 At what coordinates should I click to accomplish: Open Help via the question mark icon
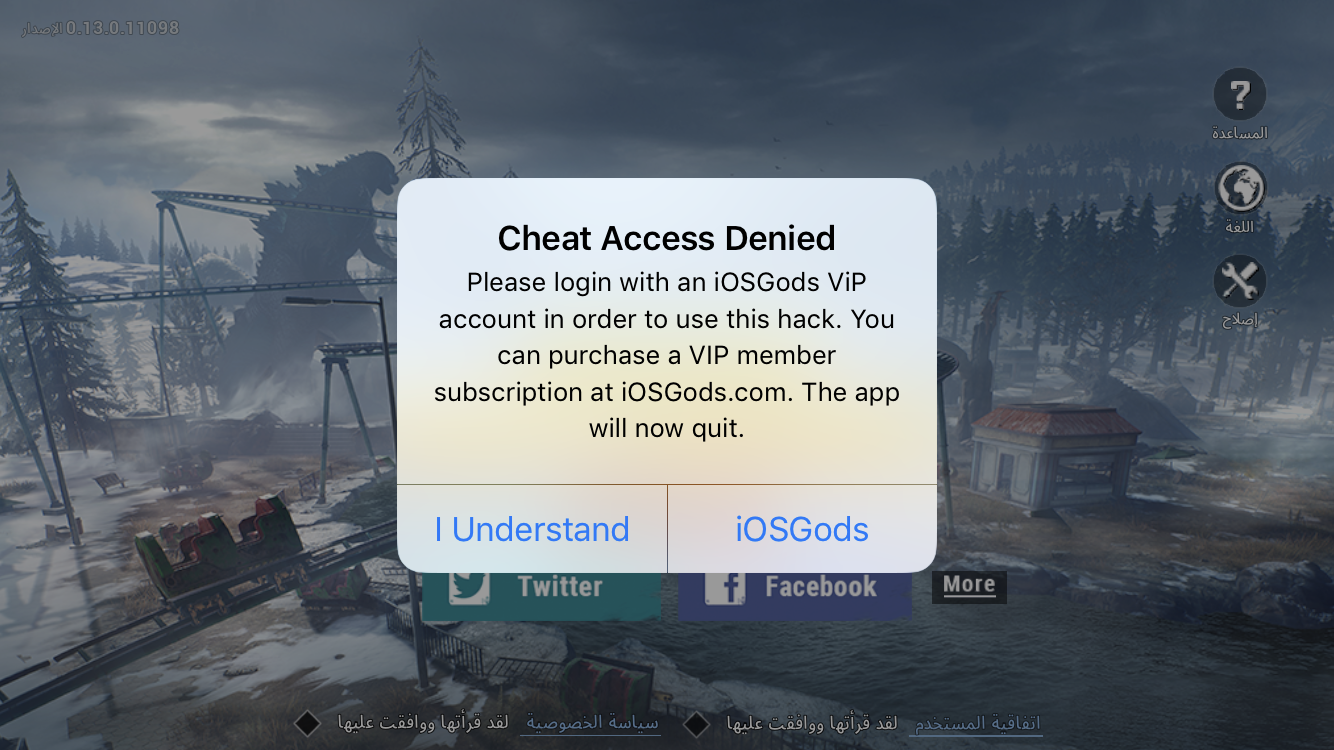pyautogui.click(x=1239, y=95)
